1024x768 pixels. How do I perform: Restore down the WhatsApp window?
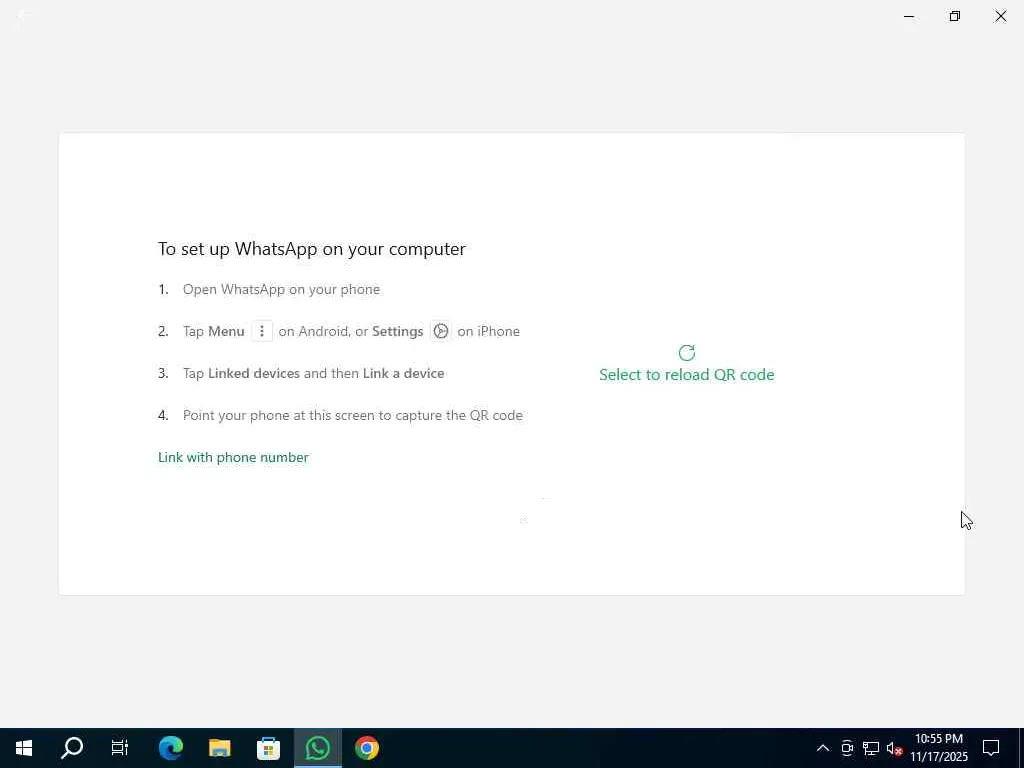(955, 16)
